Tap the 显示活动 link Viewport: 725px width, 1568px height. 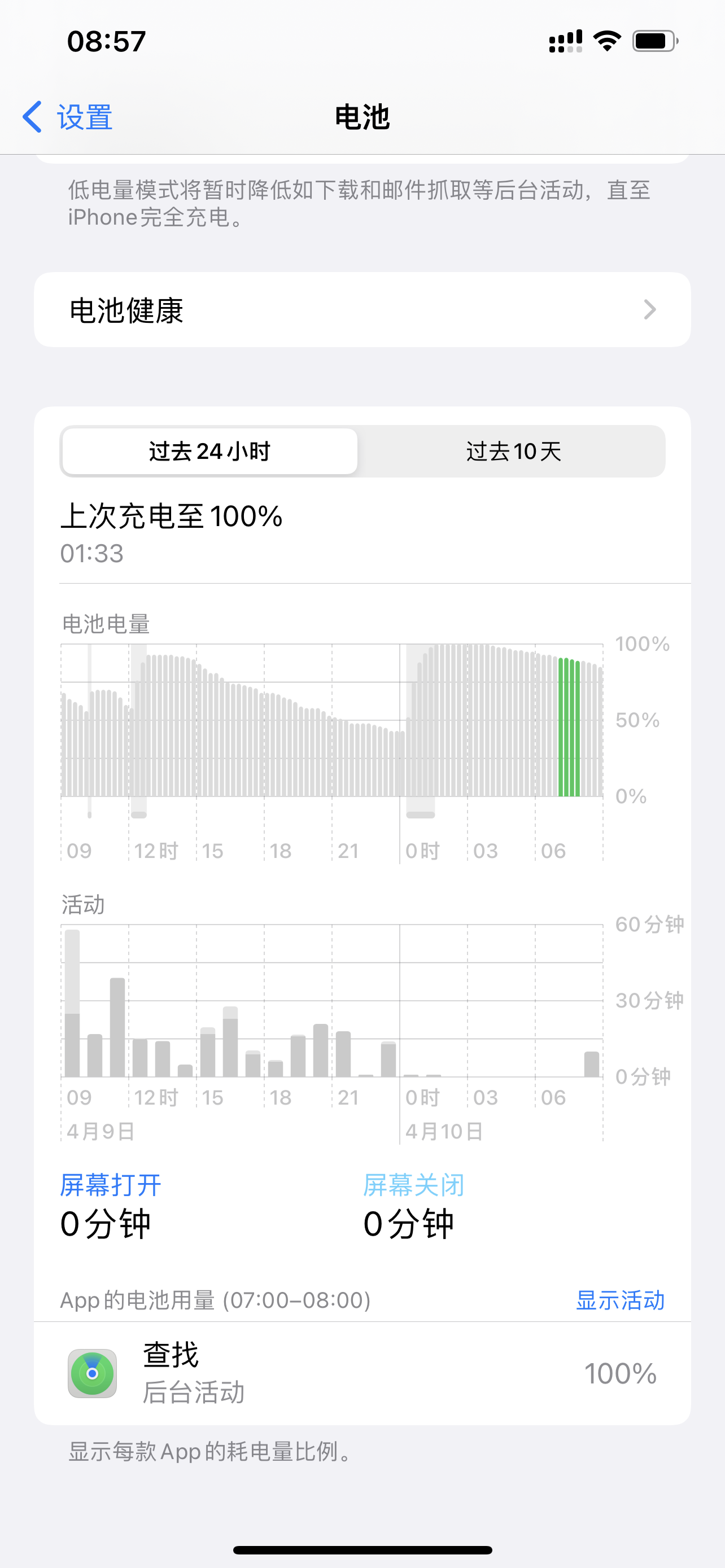pos(619,1300)
